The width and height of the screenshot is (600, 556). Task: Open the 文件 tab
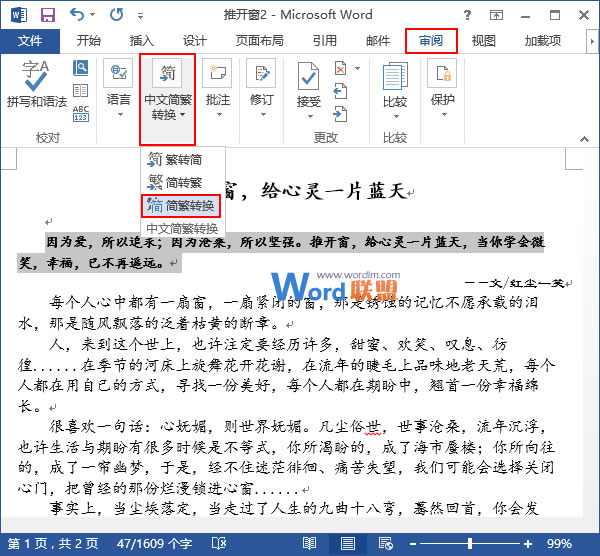click(30, 41)
